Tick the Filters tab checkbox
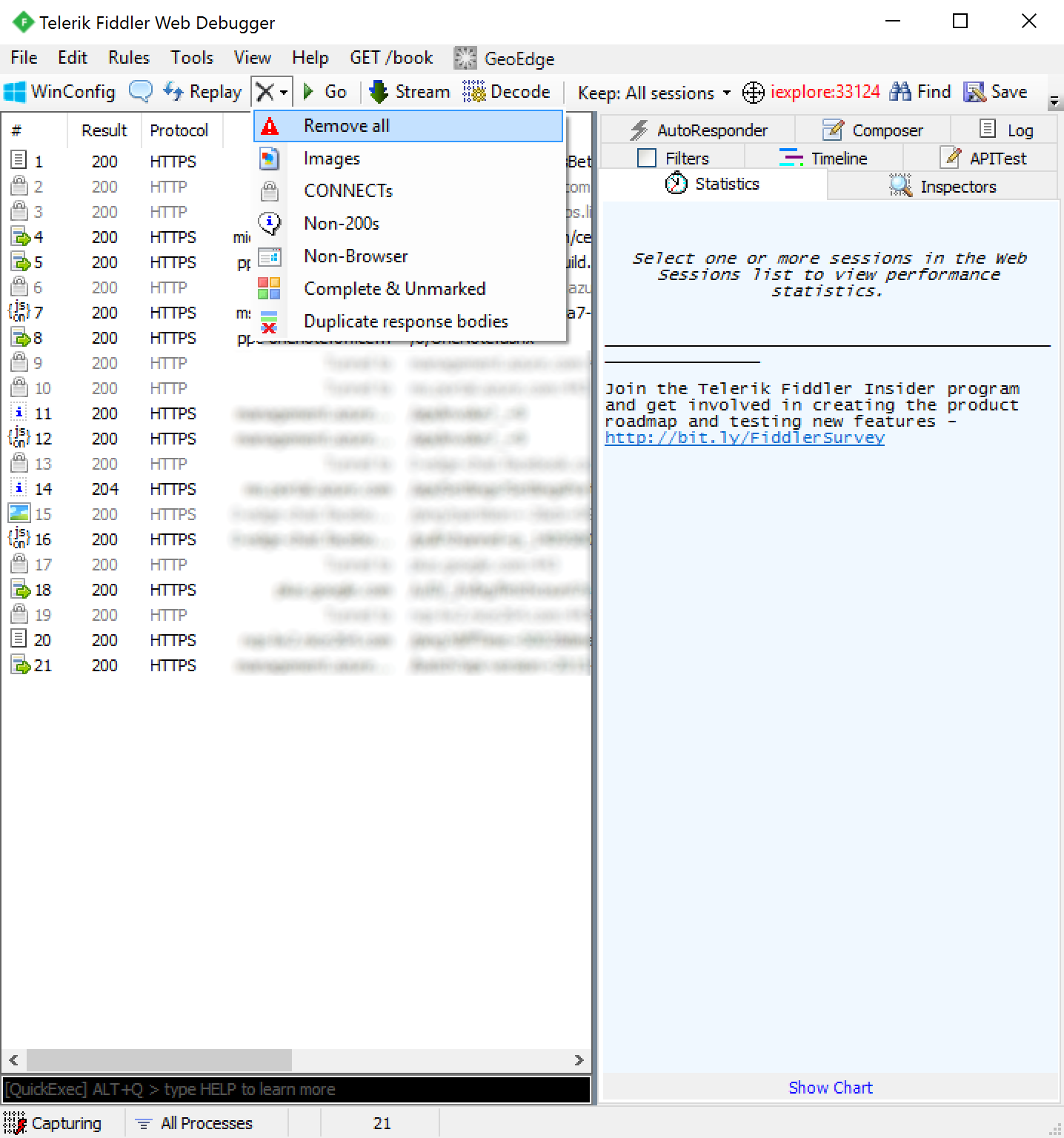1064x1138 pixels. tap(647, 158)
